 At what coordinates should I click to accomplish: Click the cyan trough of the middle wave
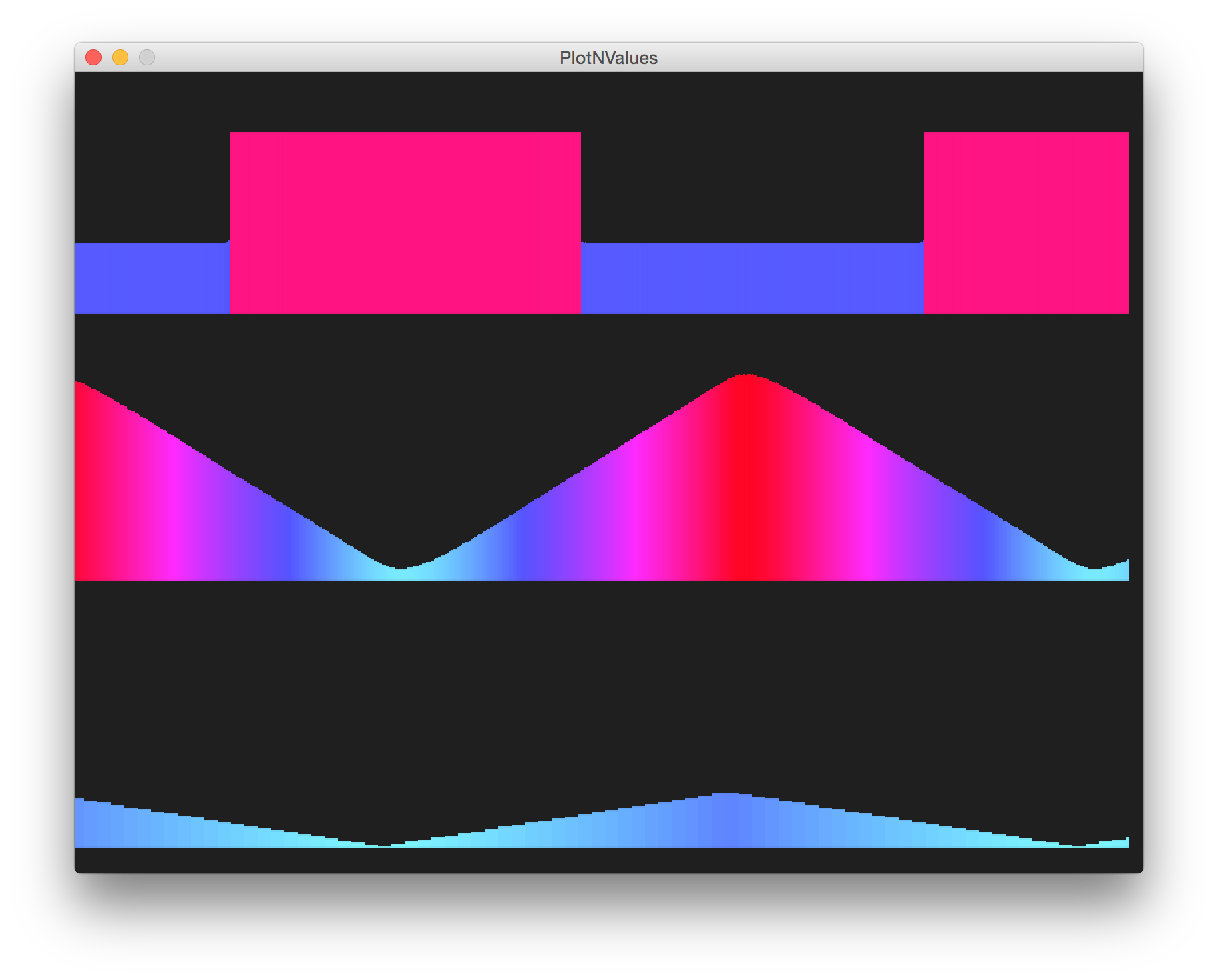401,574
